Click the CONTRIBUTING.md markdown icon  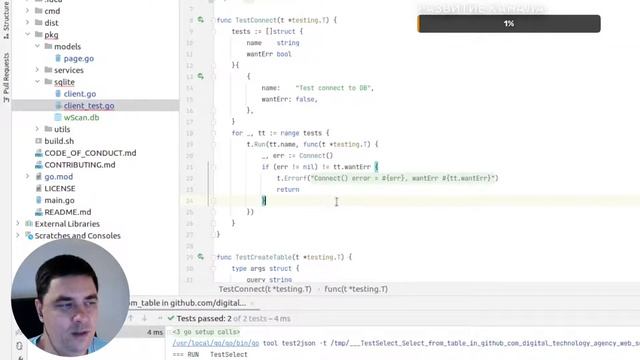tap(39, 165)
